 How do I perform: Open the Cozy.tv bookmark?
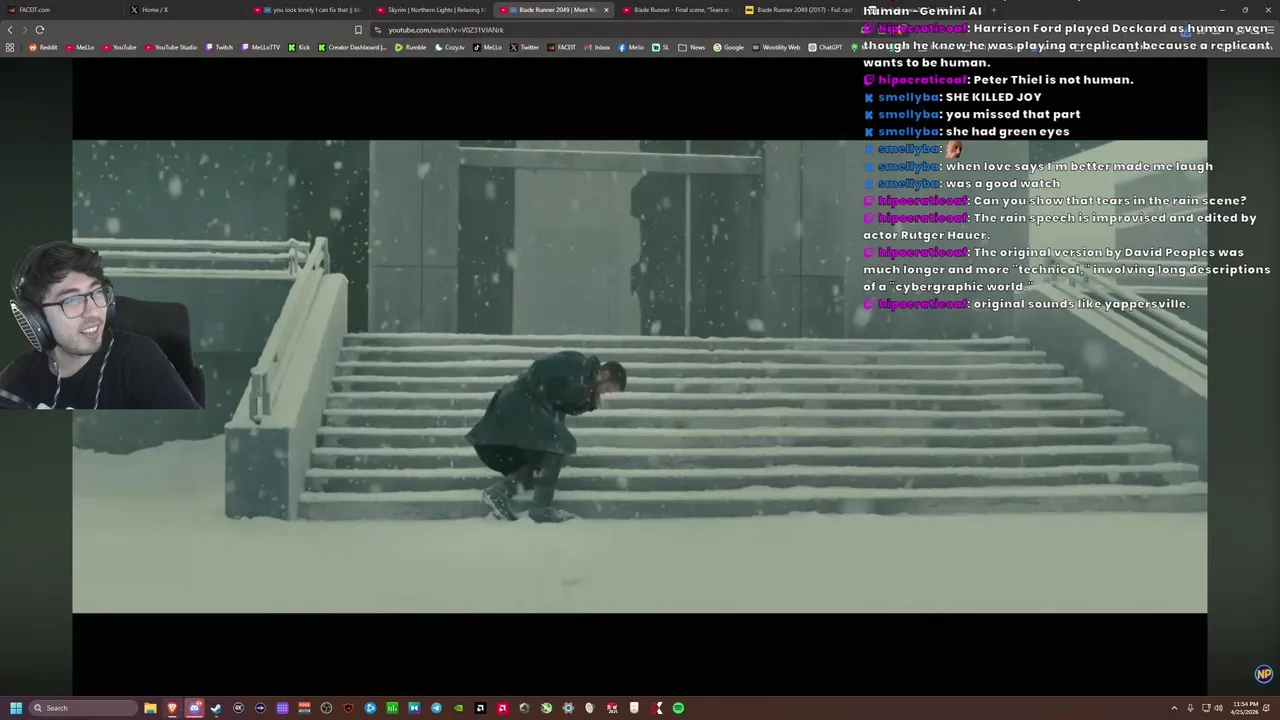(450, 47)
